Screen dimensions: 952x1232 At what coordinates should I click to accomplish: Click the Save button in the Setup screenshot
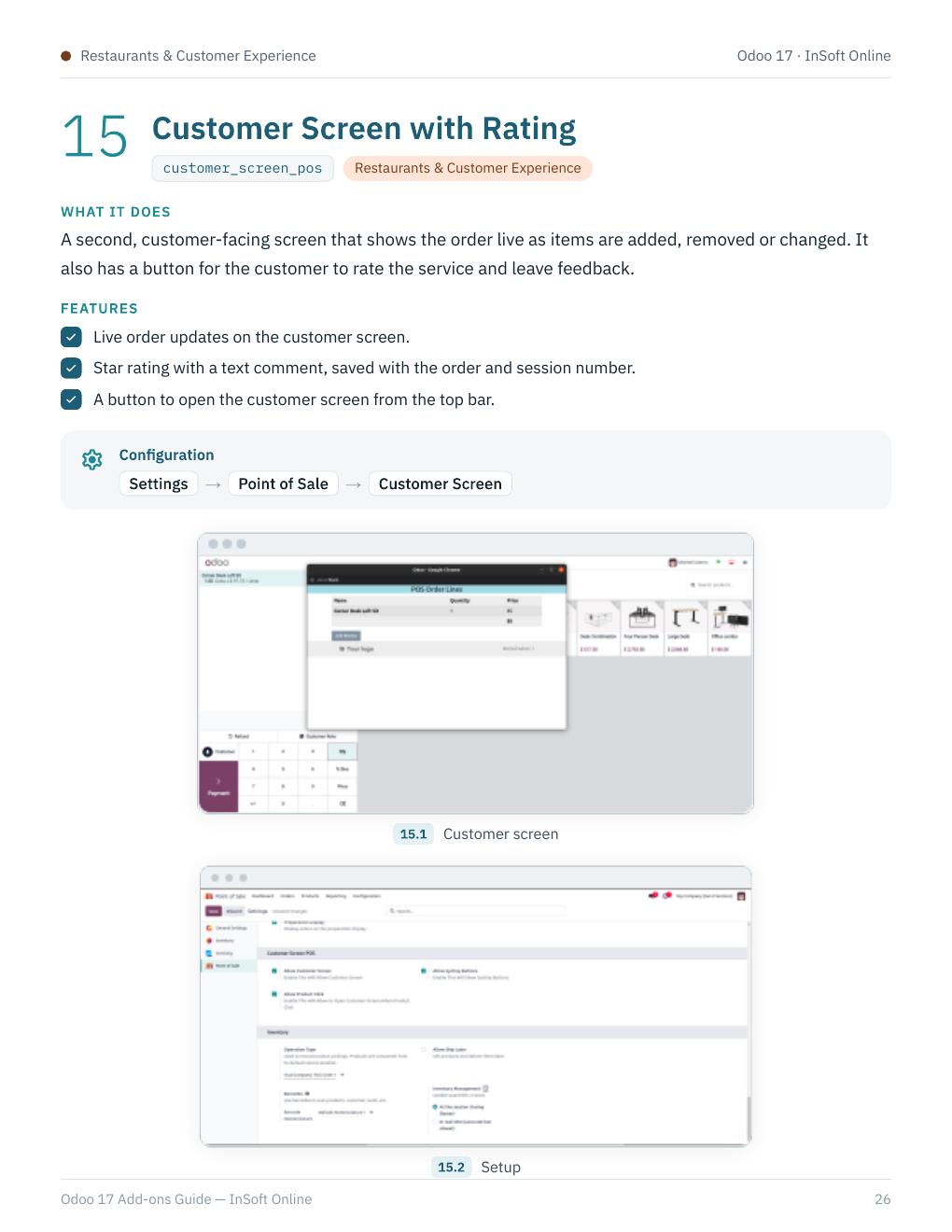(x=214, y=911)
